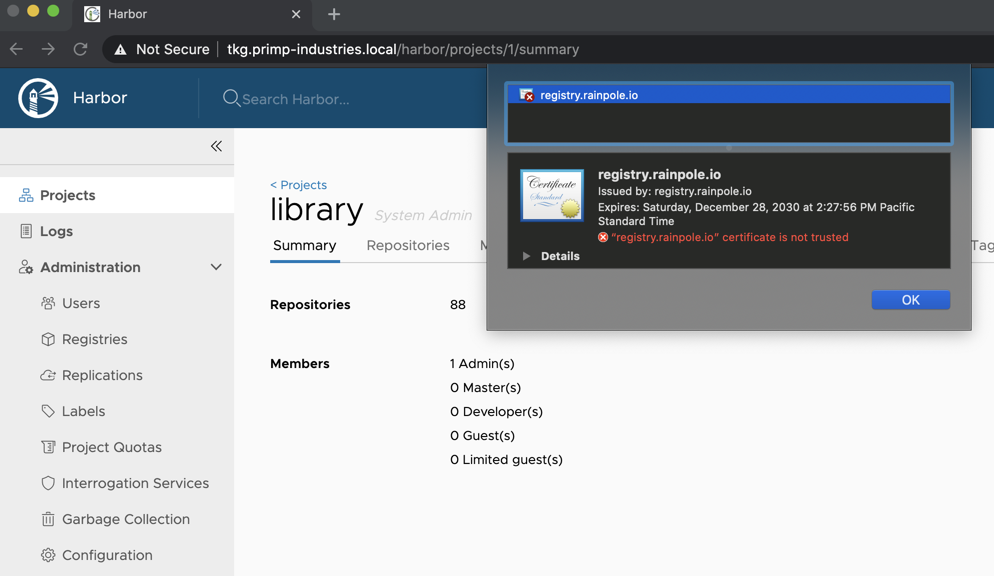Viewport: 994px width, 576px height.
Task: Click the Labels tag icon
Action: [48, 411]
